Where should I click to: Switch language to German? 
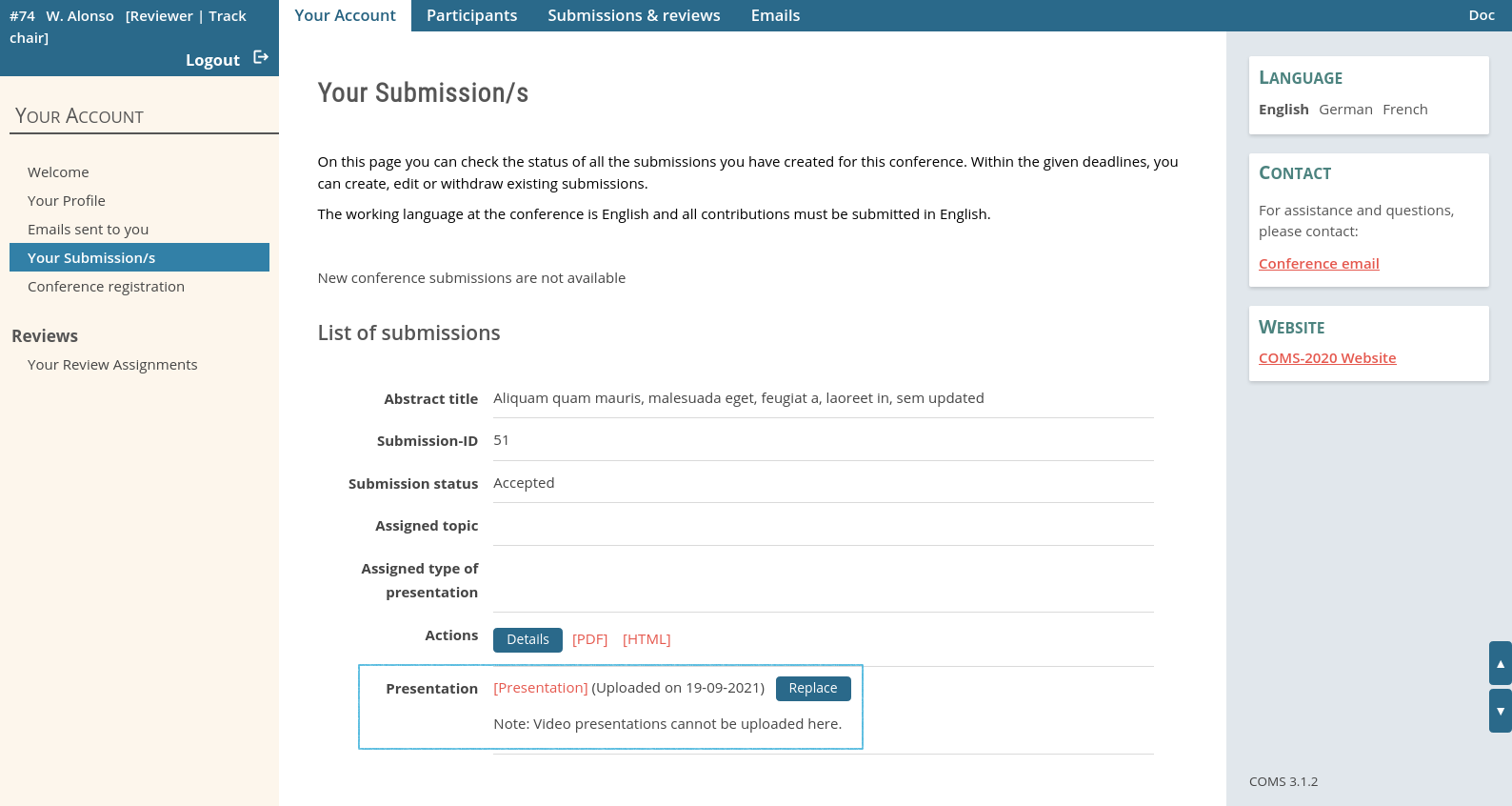coord(1345,110)
